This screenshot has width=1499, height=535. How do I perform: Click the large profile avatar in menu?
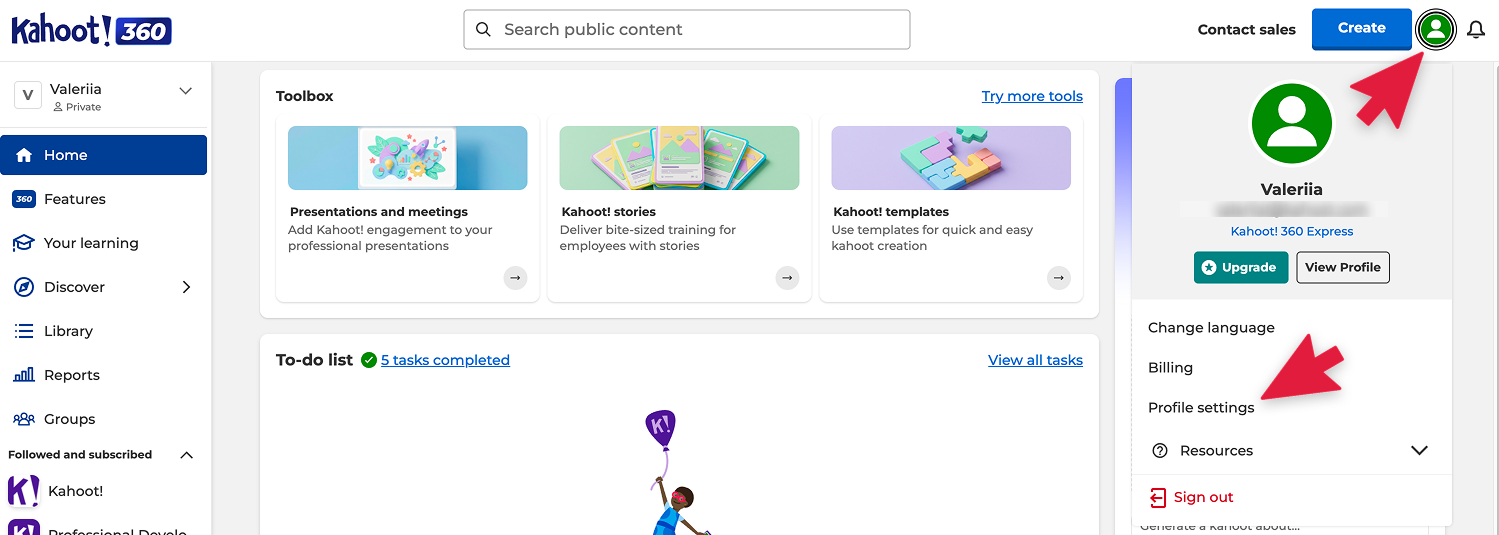pyautogui.click(x=1292, y=124)
